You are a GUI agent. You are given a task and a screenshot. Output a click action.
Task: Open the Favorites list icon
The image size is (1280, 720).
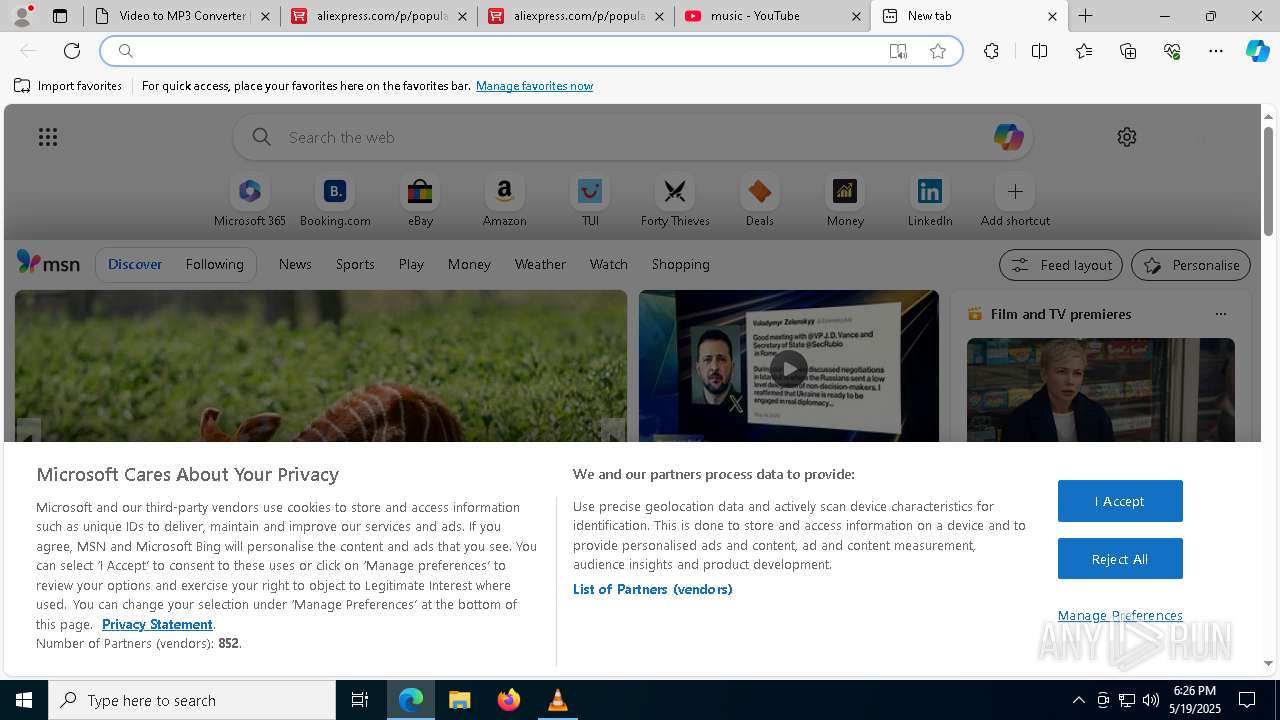coord(1084,51)
